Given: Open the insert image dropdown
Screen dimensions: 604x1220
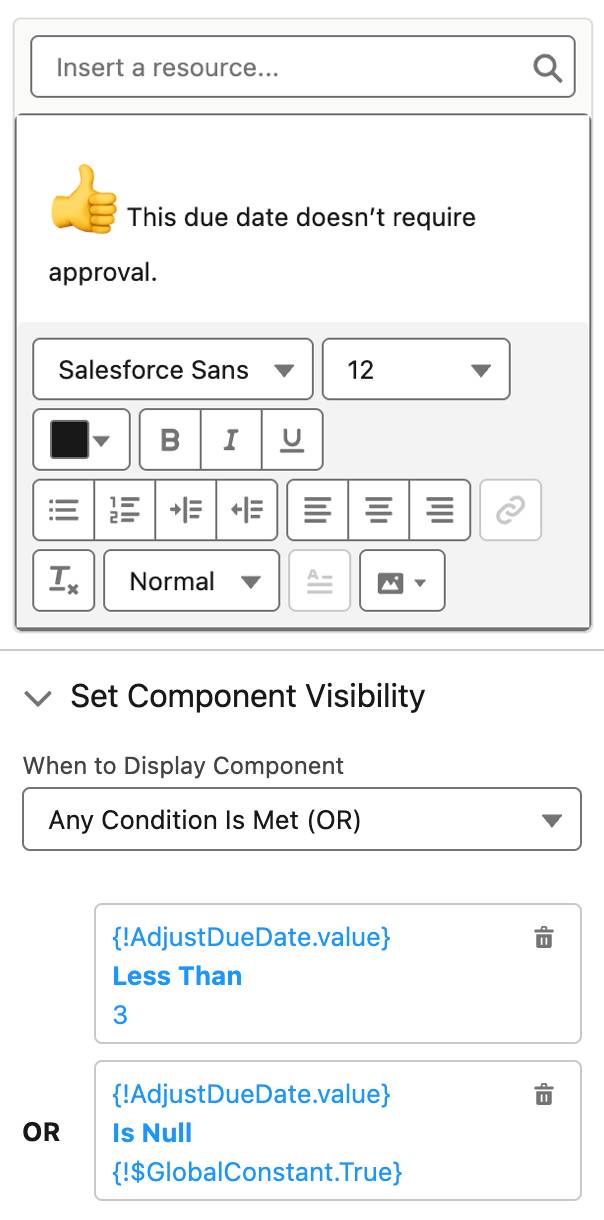Looking at the screenshot, I should coord(401,581).
